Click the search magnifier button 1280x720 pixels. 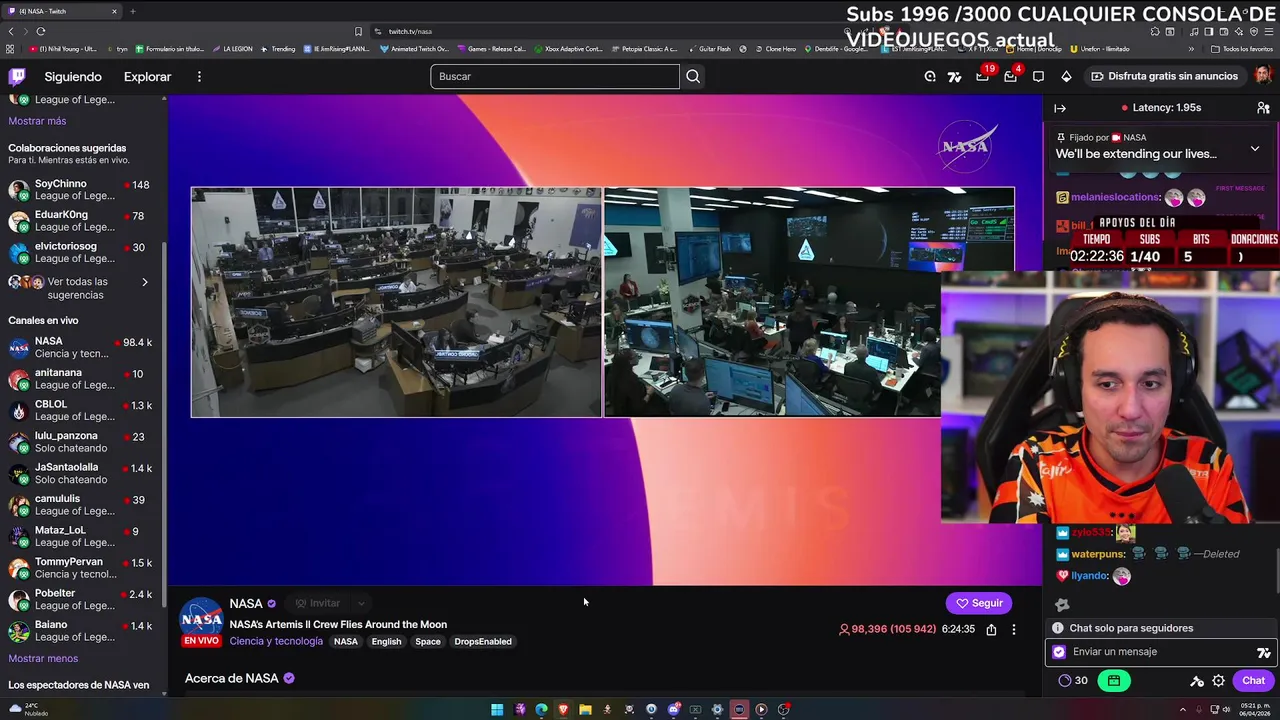click(693, 76)
